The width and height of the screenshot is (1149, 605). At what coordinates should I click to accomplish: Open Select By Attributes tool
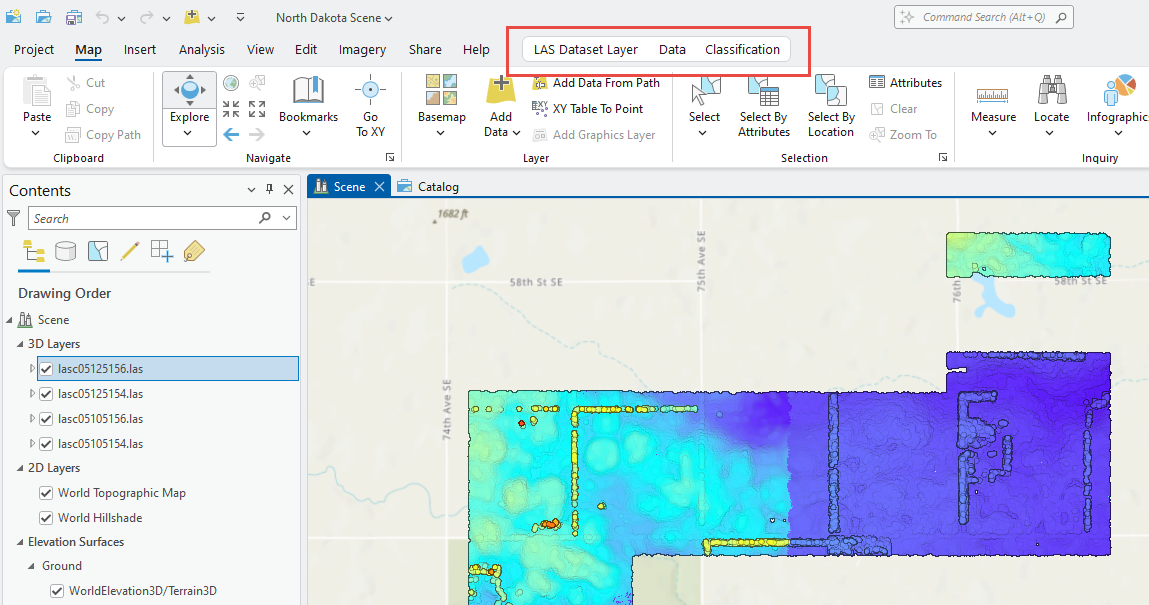pos(764,92)
